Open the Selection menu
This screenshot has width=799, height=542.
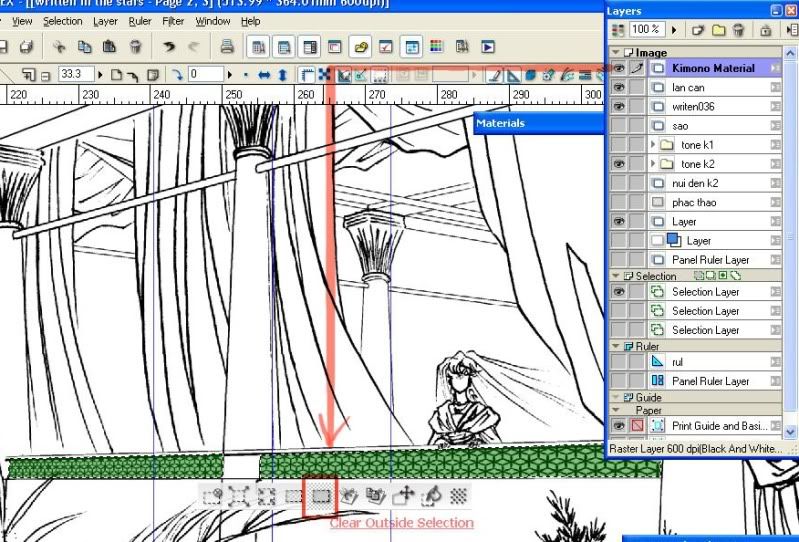pos(63,21)
